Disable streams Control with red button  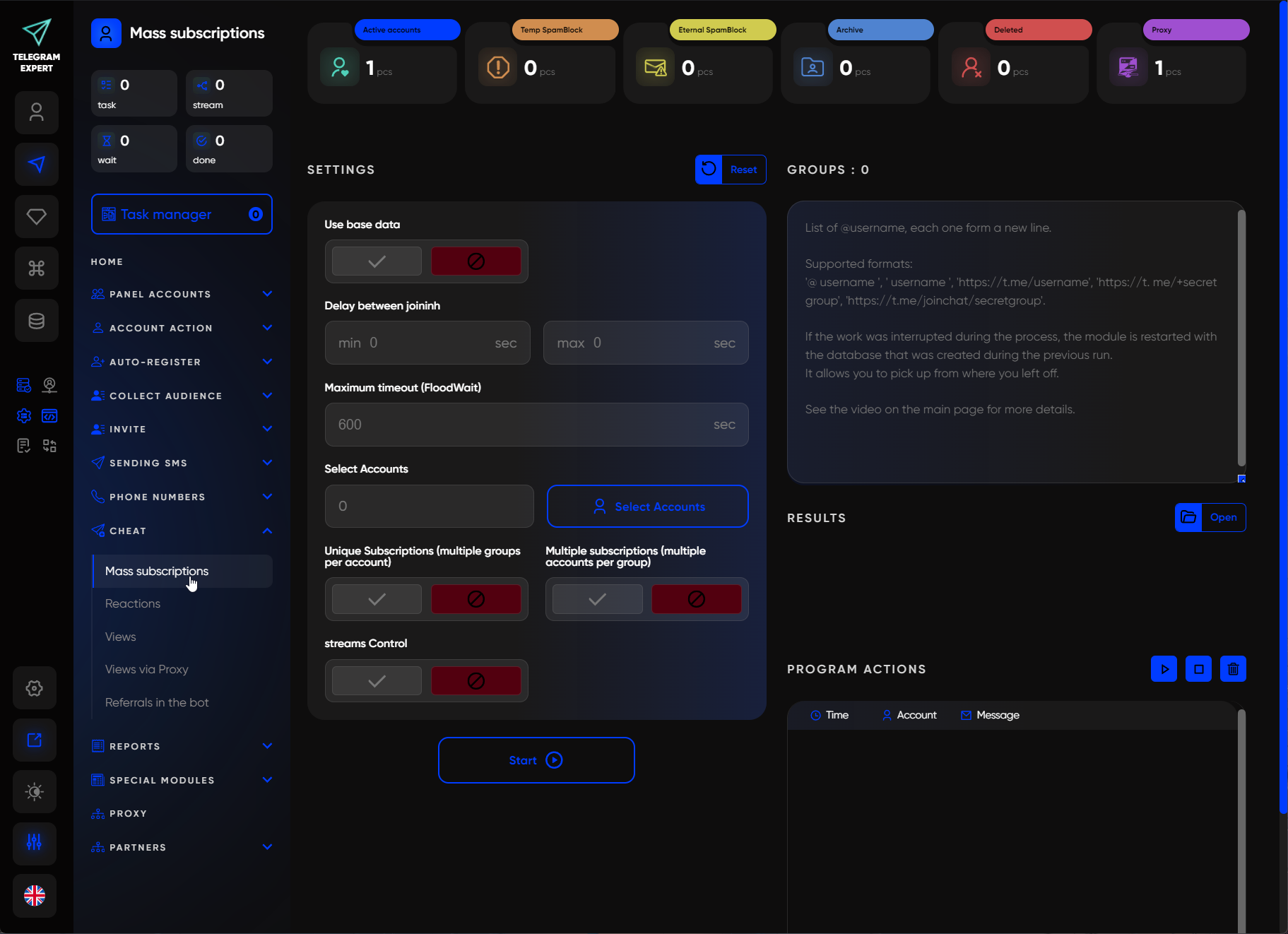pos(475,681)
